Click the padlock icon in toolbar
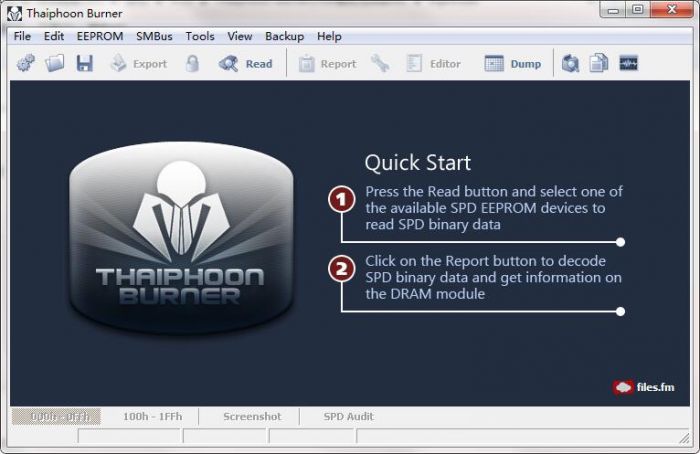This screenshot has height=454, width=700. tap(193, 64)
